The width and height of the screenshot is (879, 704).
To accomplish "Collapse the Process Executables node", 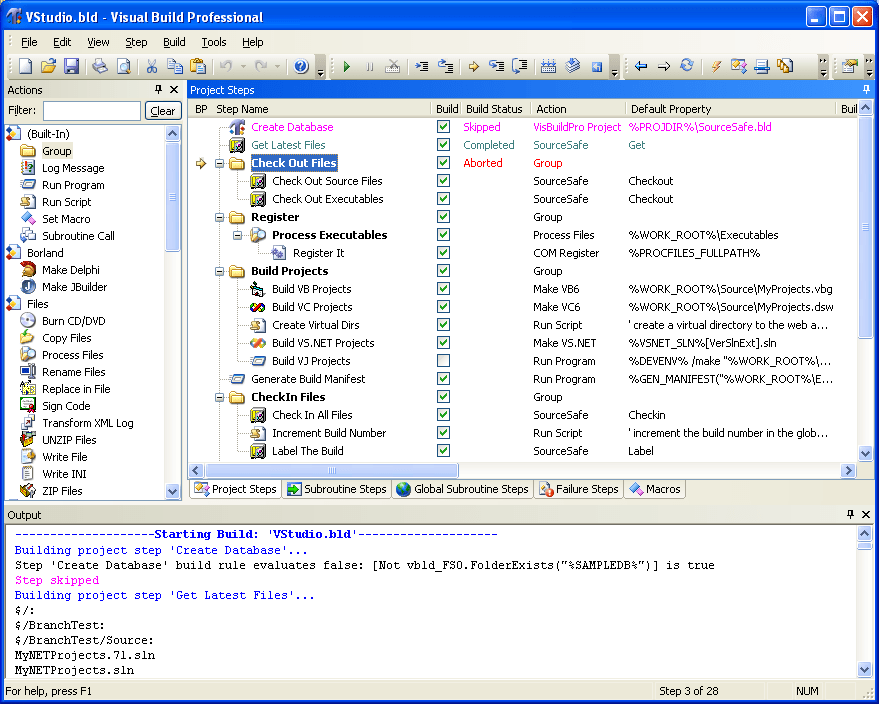I will (235, 235).
